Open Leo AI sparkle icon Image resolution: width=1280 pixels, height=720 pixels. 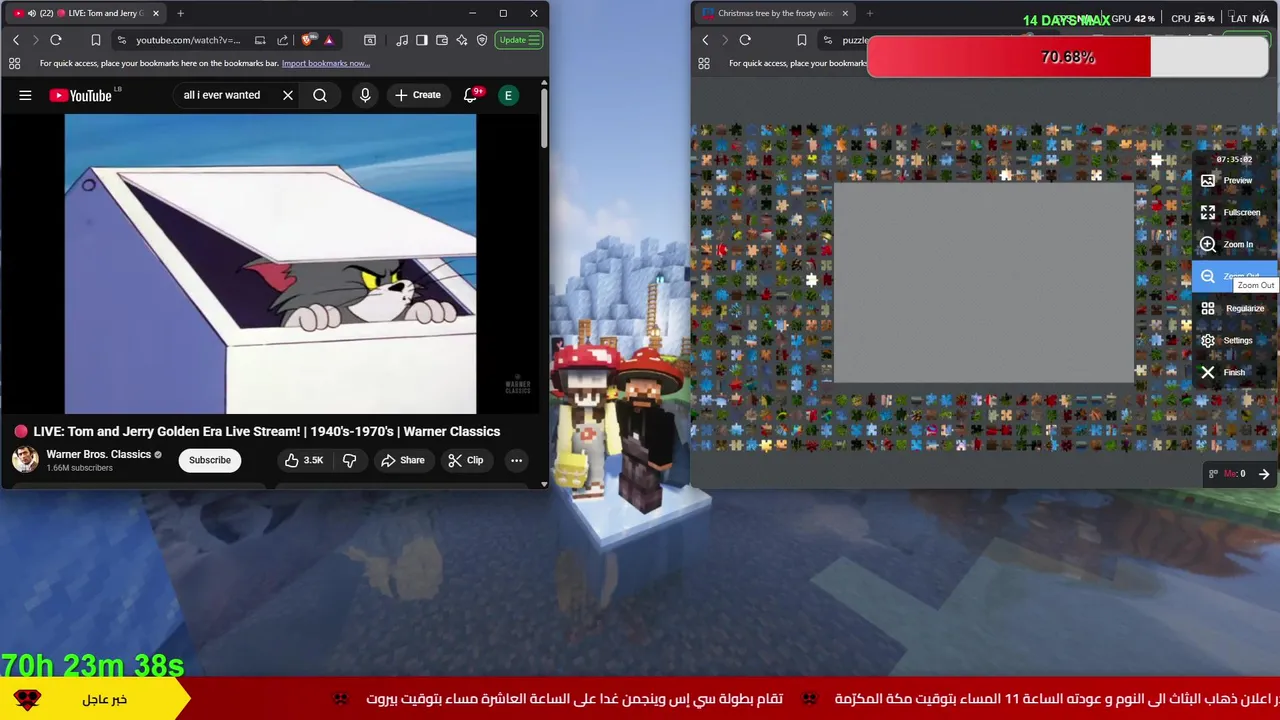[462, 40]
